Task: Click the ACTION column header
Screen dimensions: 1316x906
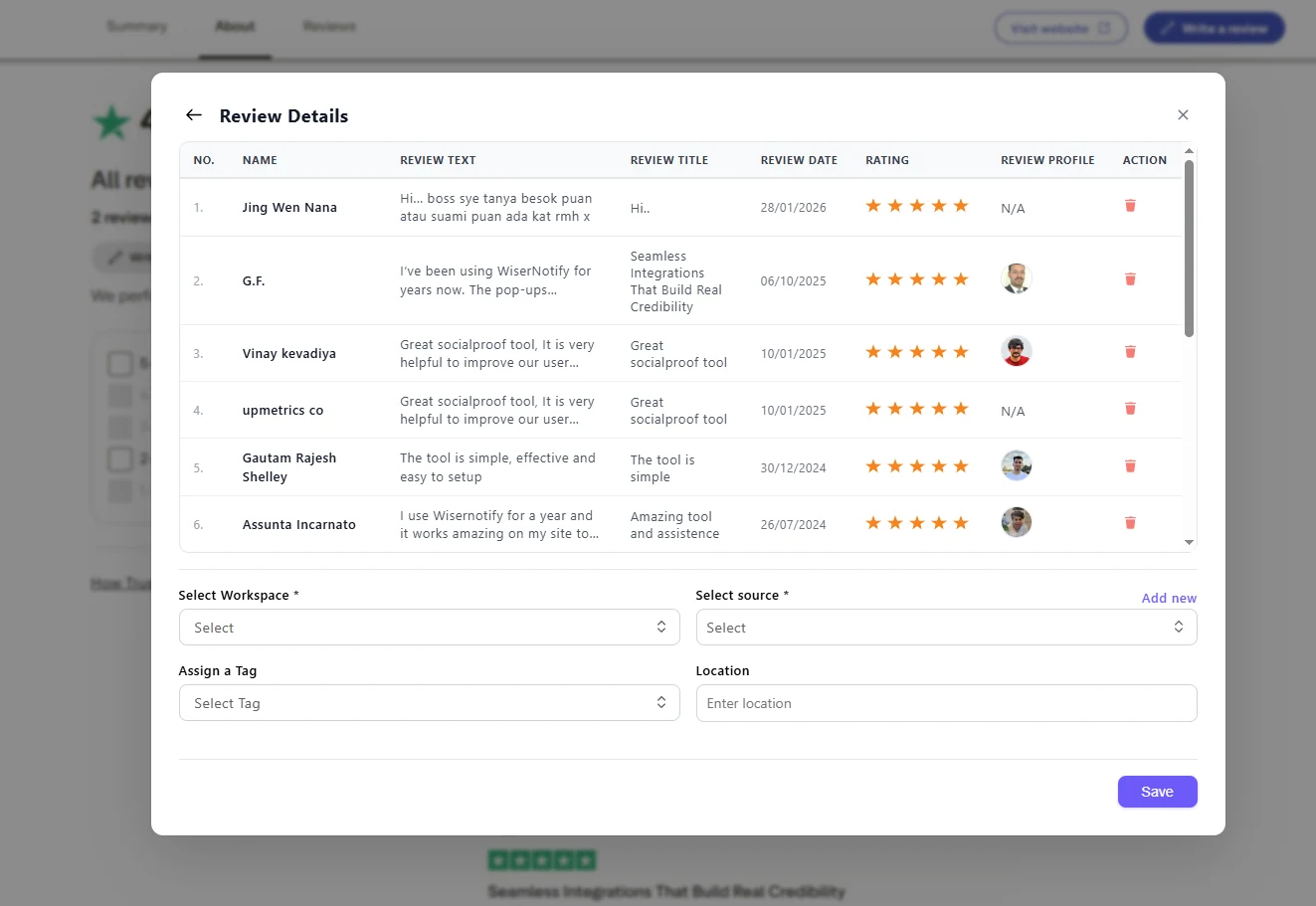Action: (x=1145, y=160)
